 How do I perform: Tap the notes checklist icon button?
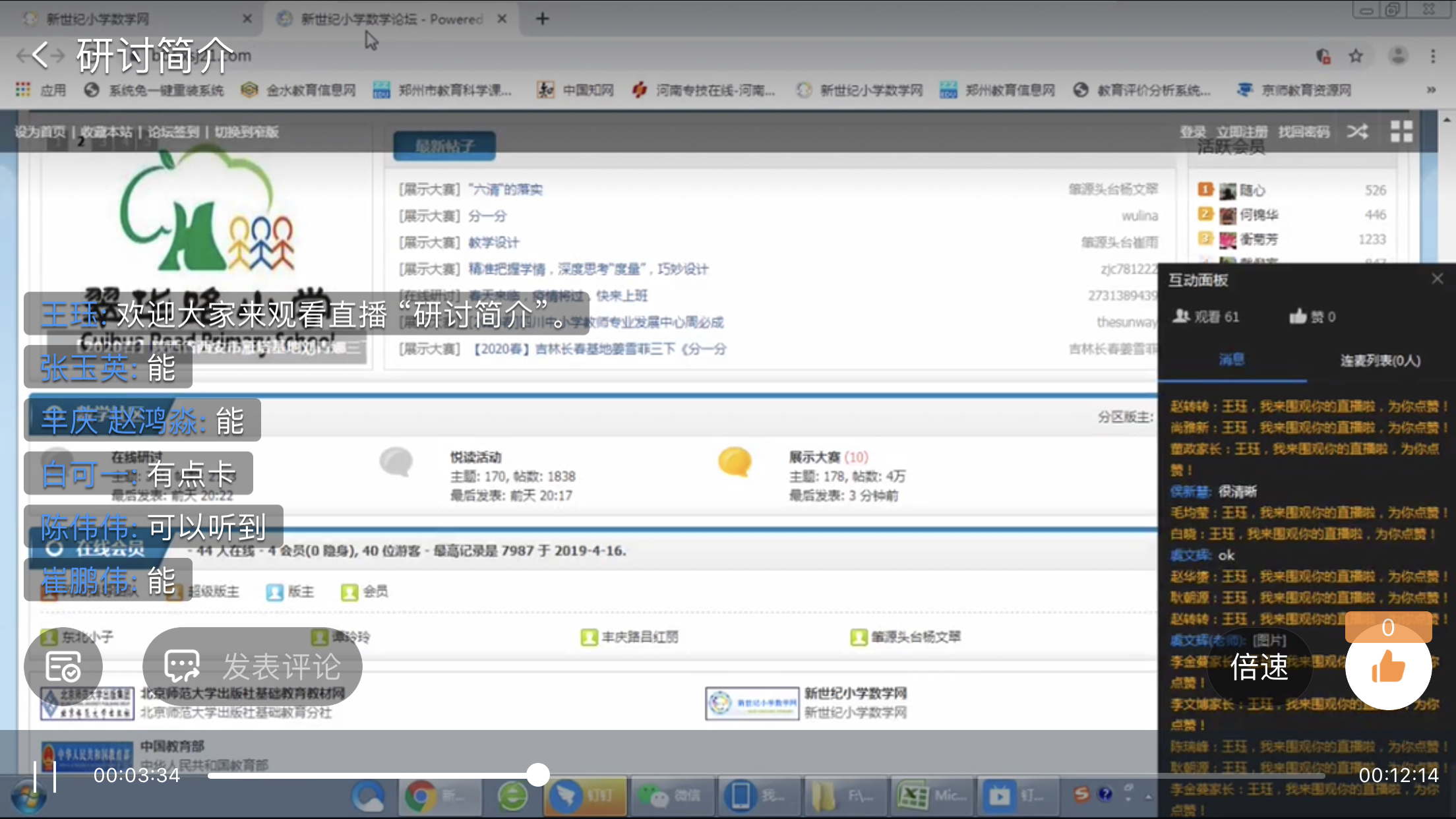click(63, 667)
